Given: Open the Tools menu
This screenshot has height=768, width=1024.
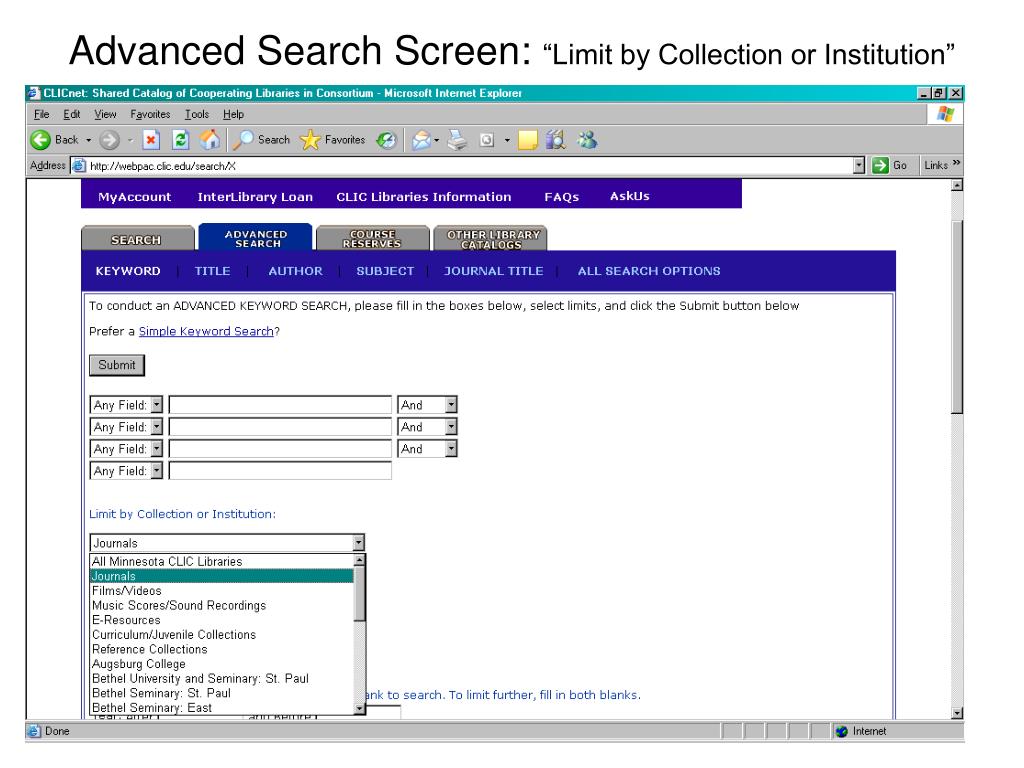Looking at the screenshot, I should point(197,114).
